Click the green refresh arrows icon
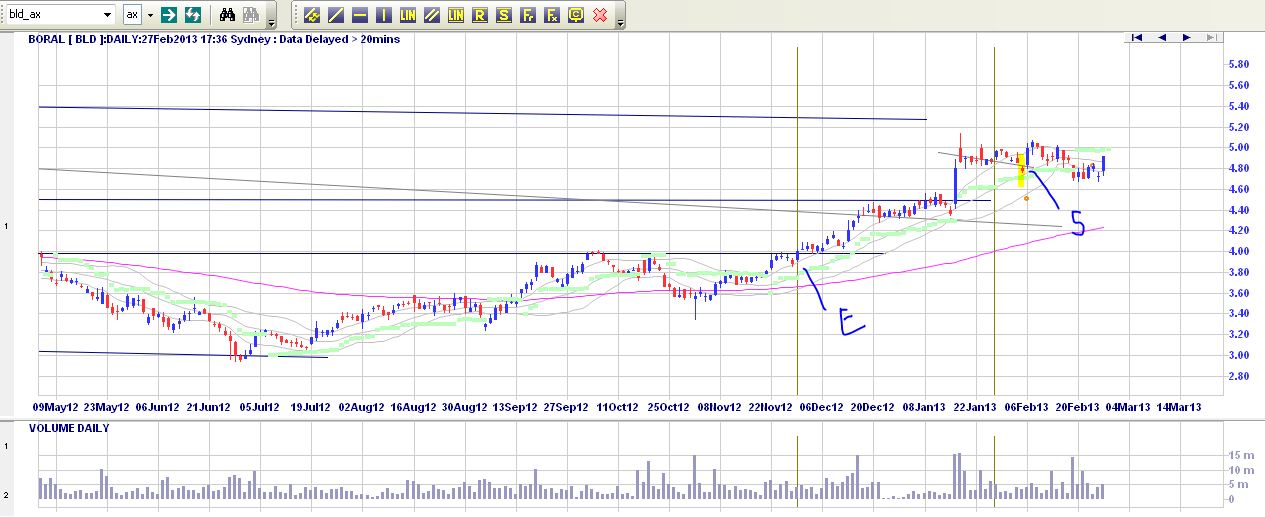The height and width of the screenshot is (517, 1265). (193, 15)
